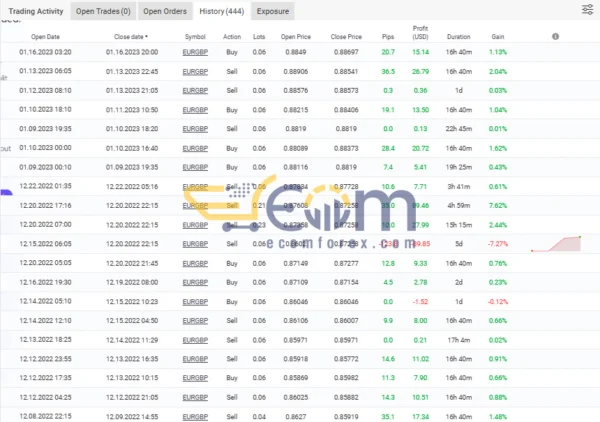The height and width of the screenshot is (422, 600).
Task: Open EURGBP link in 12.14.2022 12:10 row
Action: (x=195, y=321)
